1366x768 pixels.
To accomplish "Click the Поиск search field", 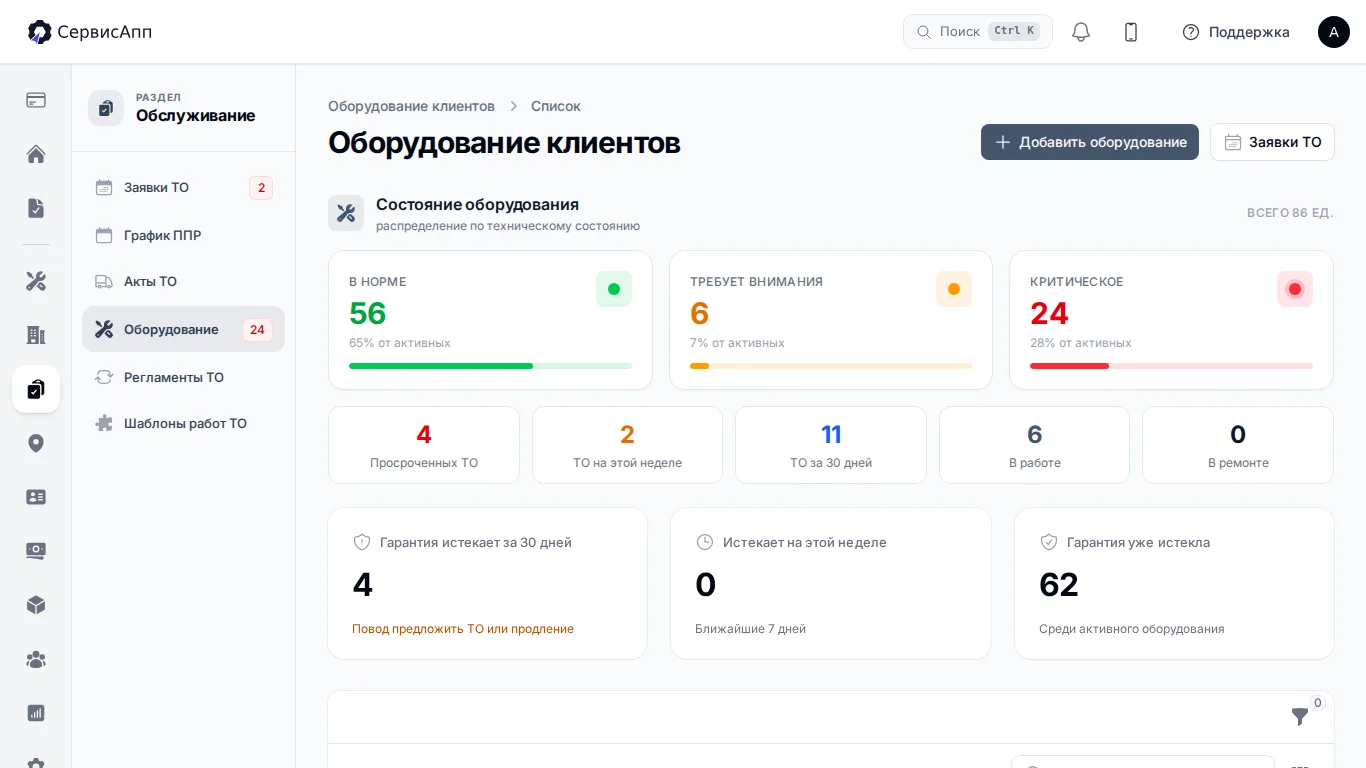I will pyautogui.click(x=978, y=32).
